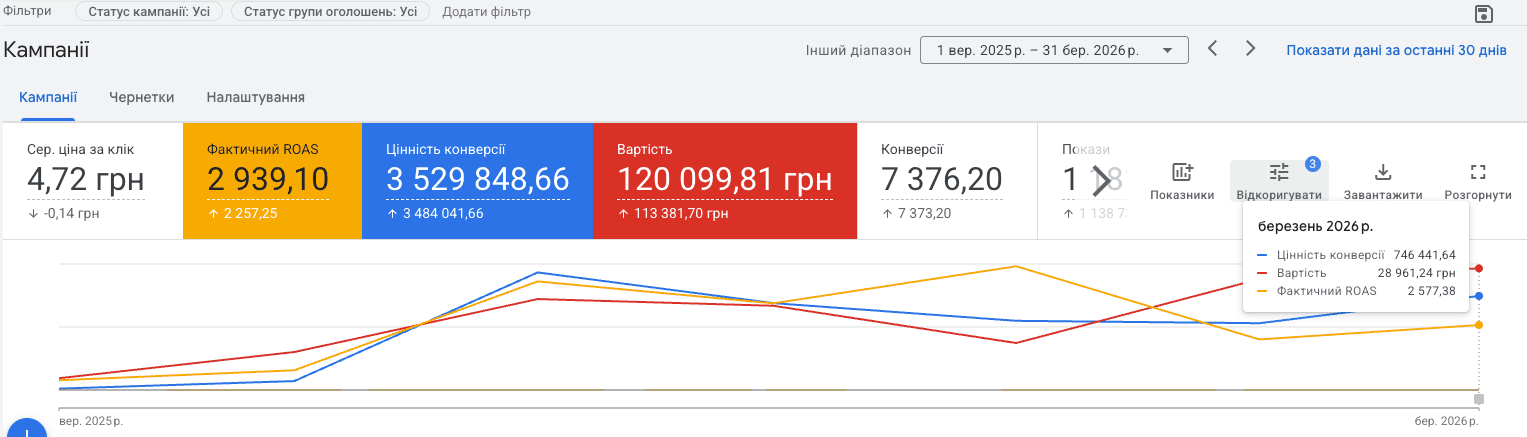Click Розгорнути expand chart icon
This screenshot has height=437, width=1527.
[x=1478, y=182]
